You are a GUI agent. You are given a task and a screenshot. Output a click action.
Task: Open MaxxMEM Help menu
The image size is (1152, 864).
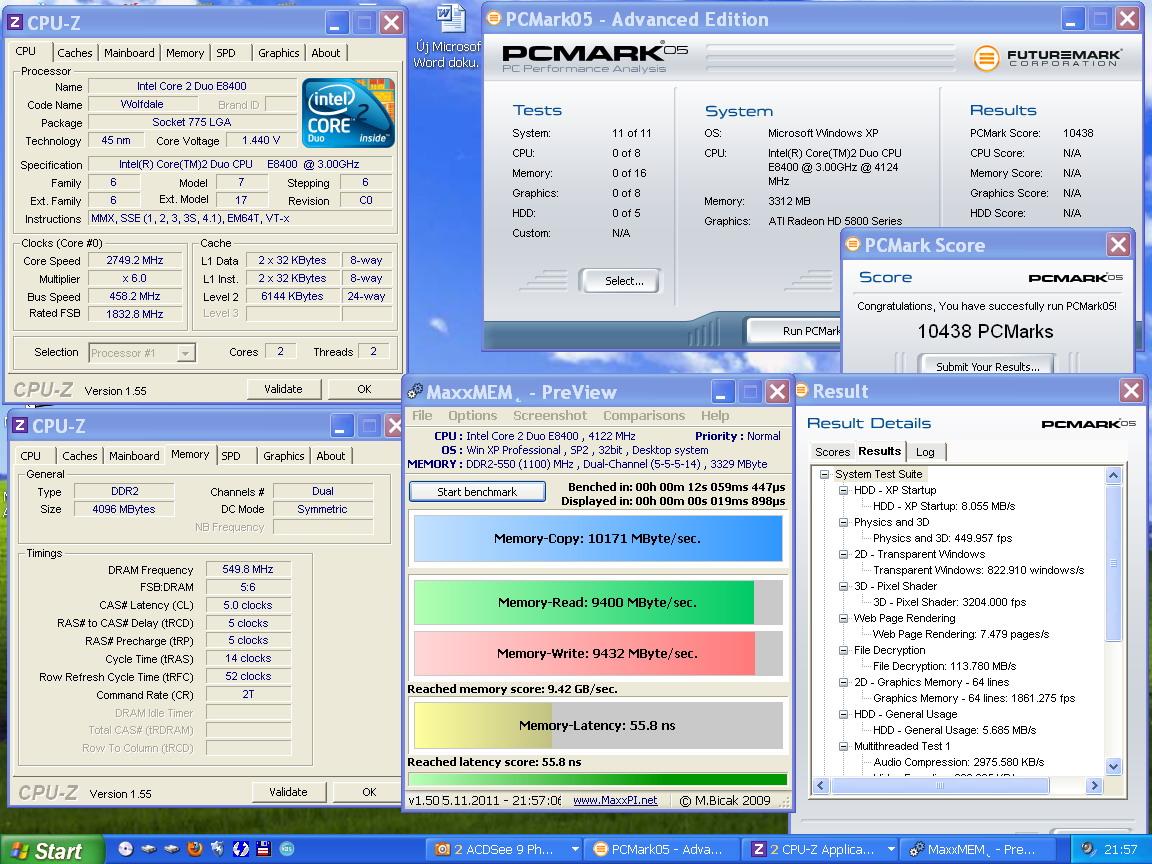[x=715, y=416]
